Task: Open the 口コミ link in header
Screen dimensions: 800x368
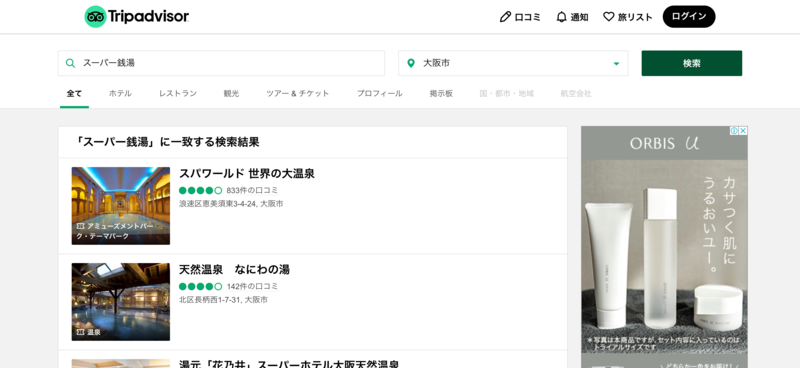Action: [527, 17]
